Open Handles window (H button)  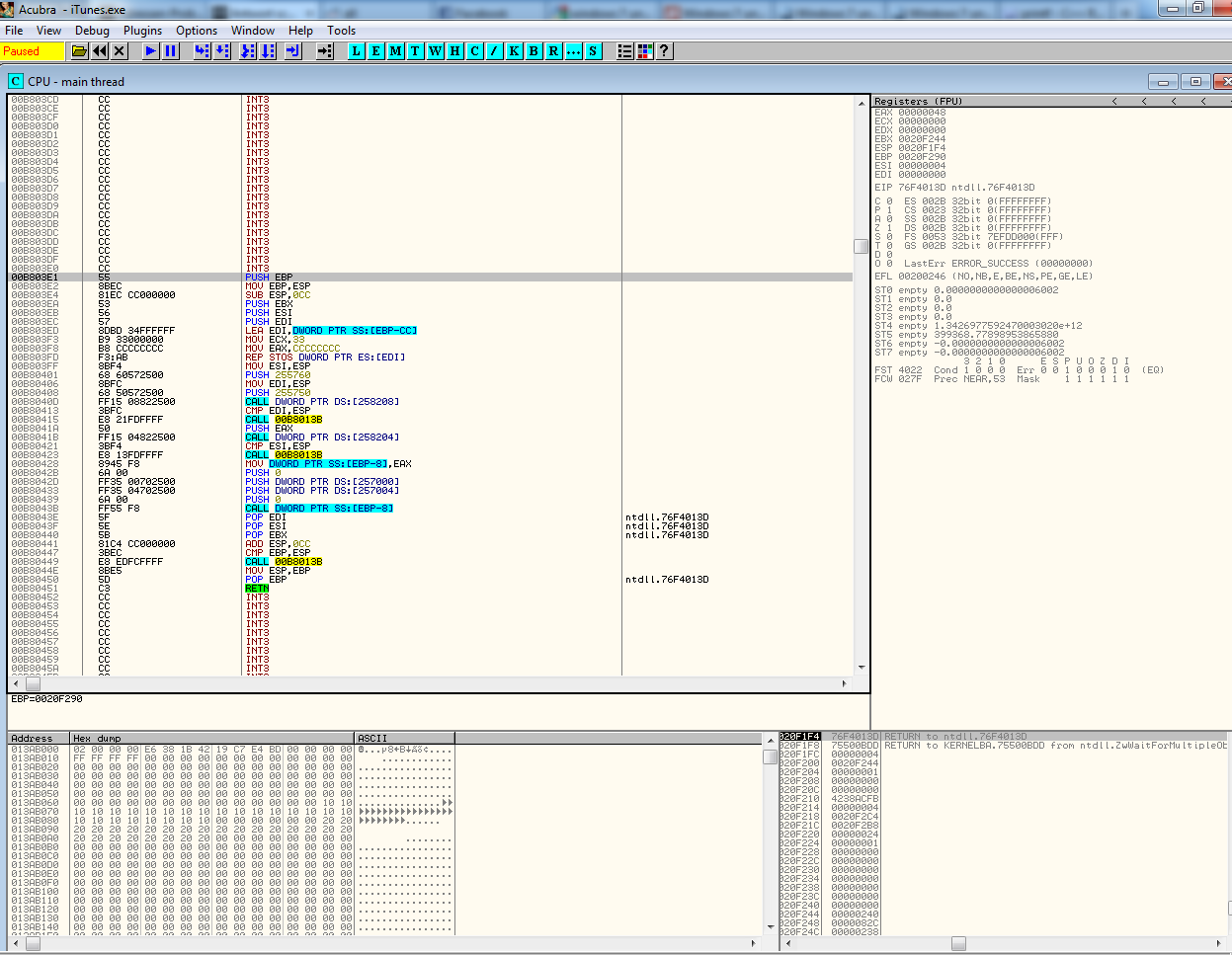pos(455,51)
